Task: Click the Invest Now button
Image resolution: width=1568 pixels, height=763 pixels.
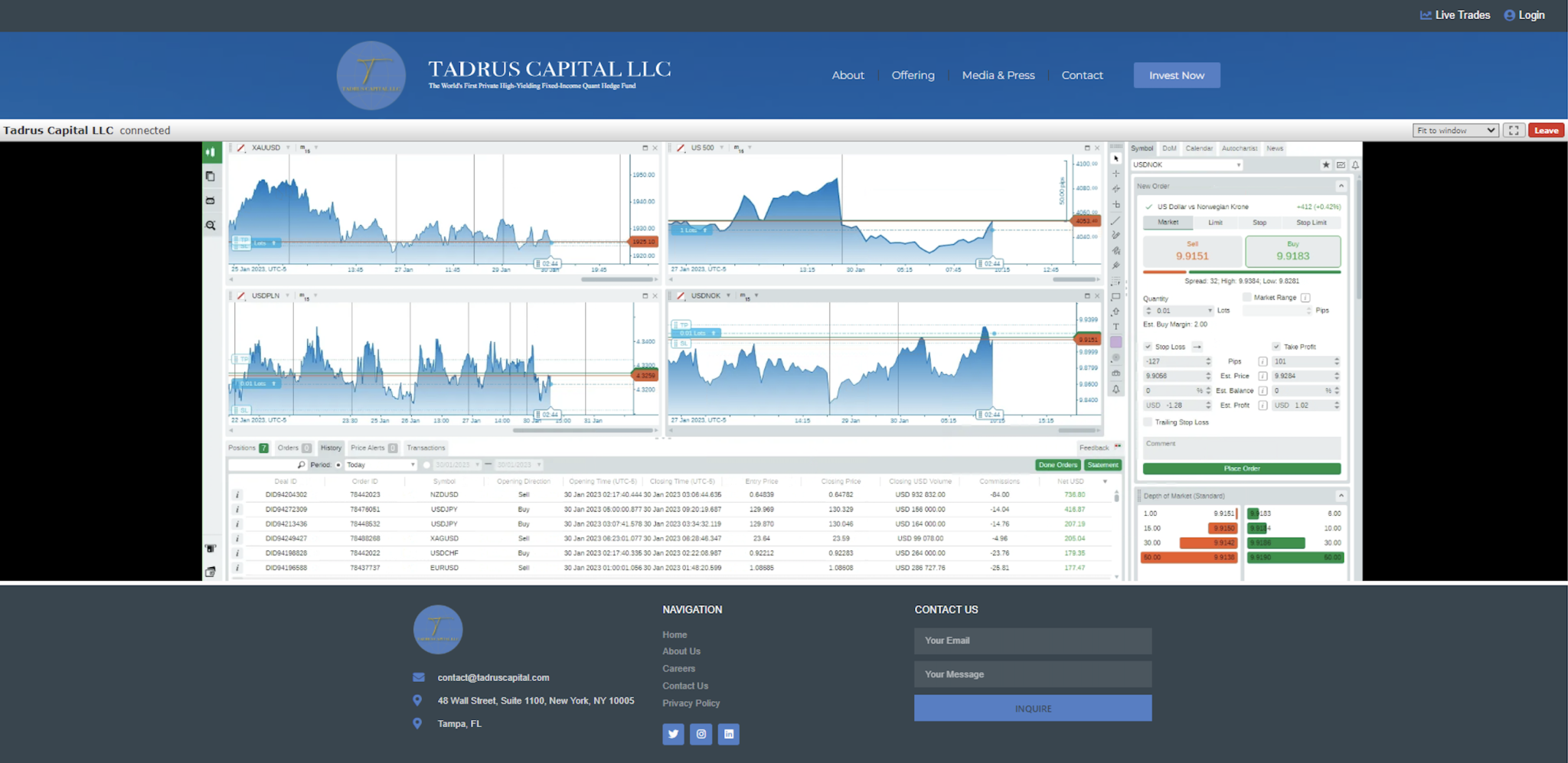Action: click(x=1176, y=75)
